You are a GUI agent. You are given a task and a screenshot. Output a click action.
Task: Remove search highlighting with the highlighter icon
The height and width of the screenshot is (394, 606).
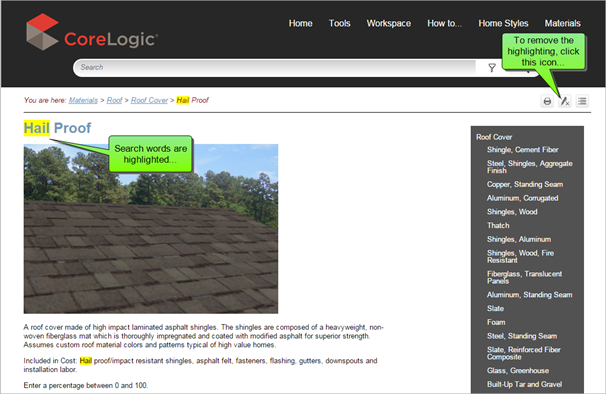point(565,101)
